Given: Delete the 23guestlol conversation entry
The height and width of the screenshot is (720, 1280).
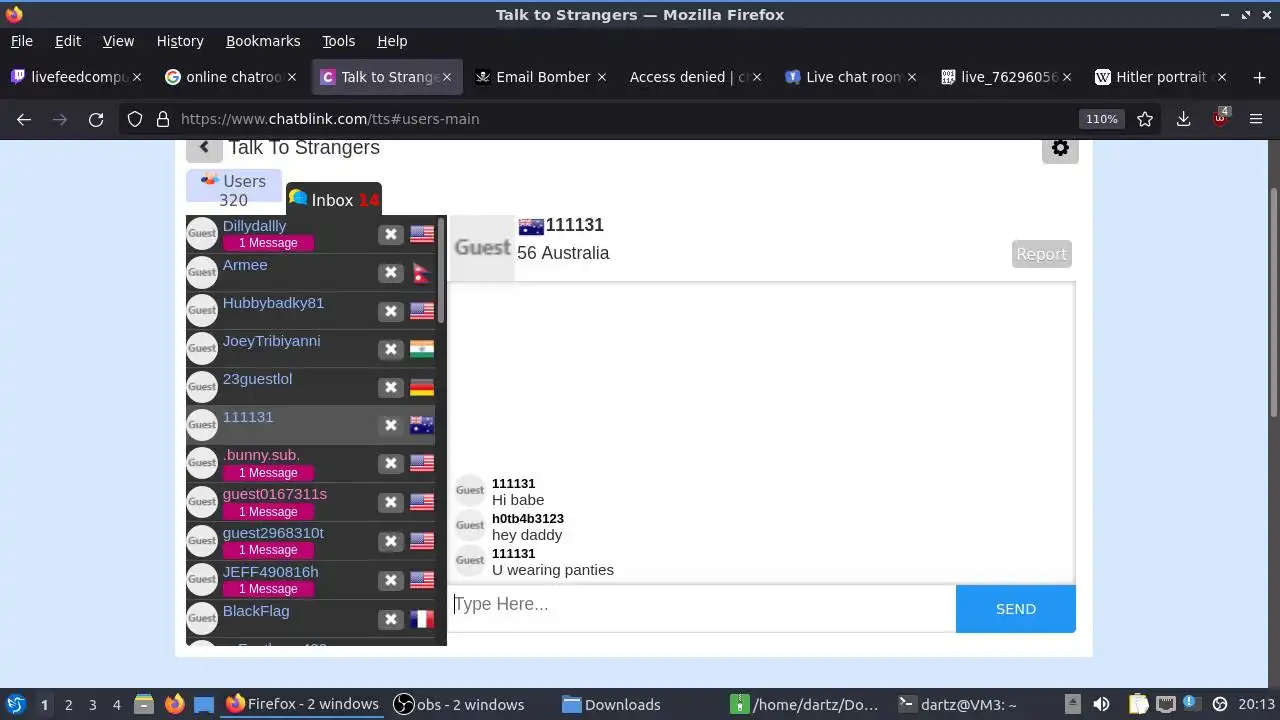Looking at the screenshot, I should point(391,387).
